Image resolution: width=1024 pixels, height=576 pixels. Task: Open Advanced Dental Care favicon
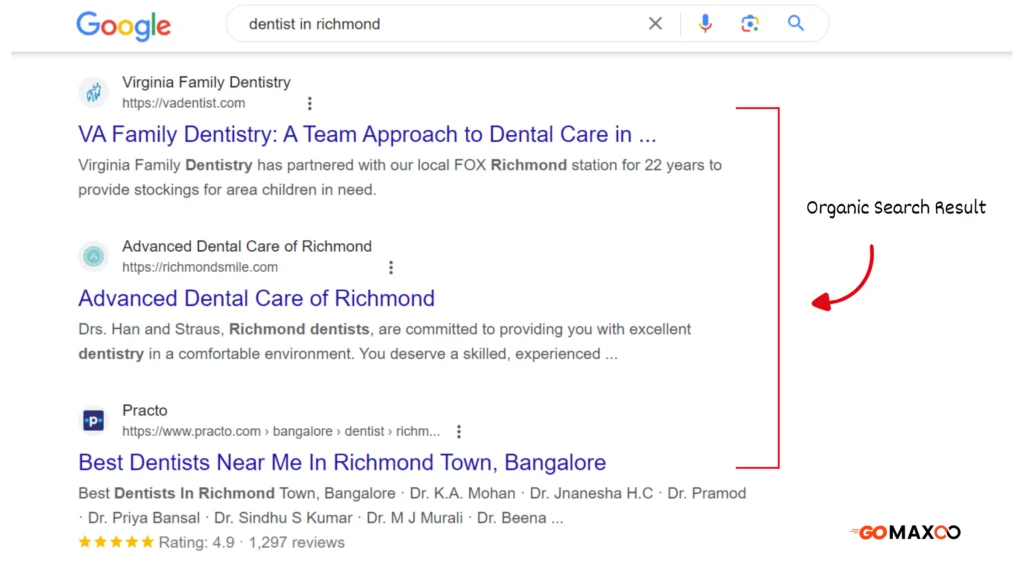pyautogui.click(x=93, y=256)
